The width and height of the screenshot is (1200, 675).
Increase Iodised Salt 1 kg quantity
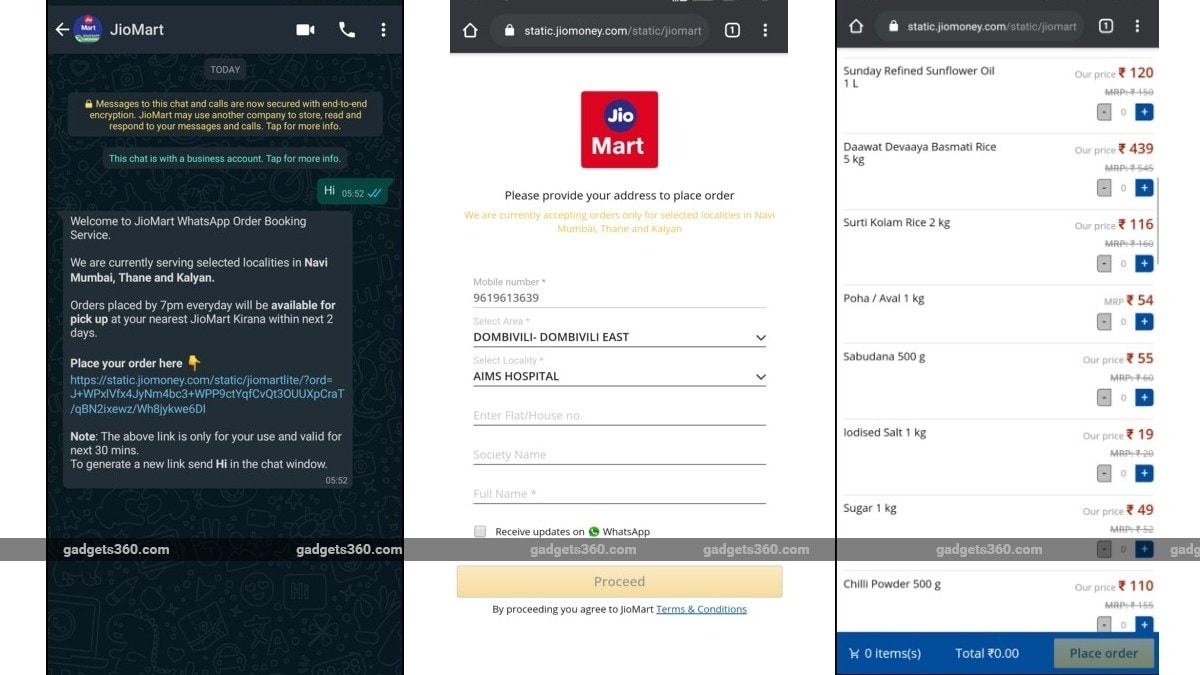click(x=1144, y=474)
